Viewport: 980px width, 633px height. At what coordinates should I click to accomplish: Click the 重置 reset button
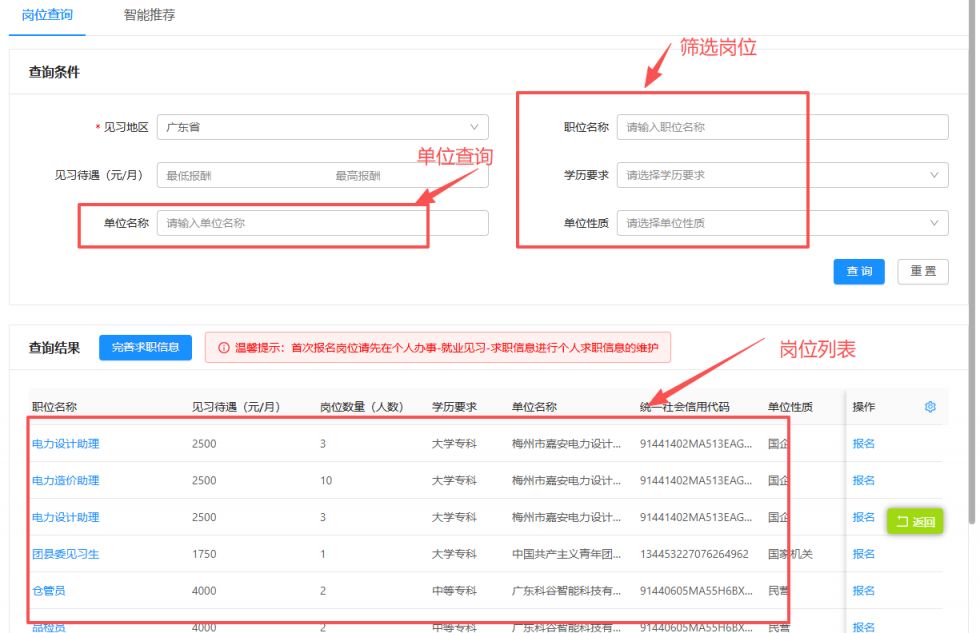(x=922, y=272)
